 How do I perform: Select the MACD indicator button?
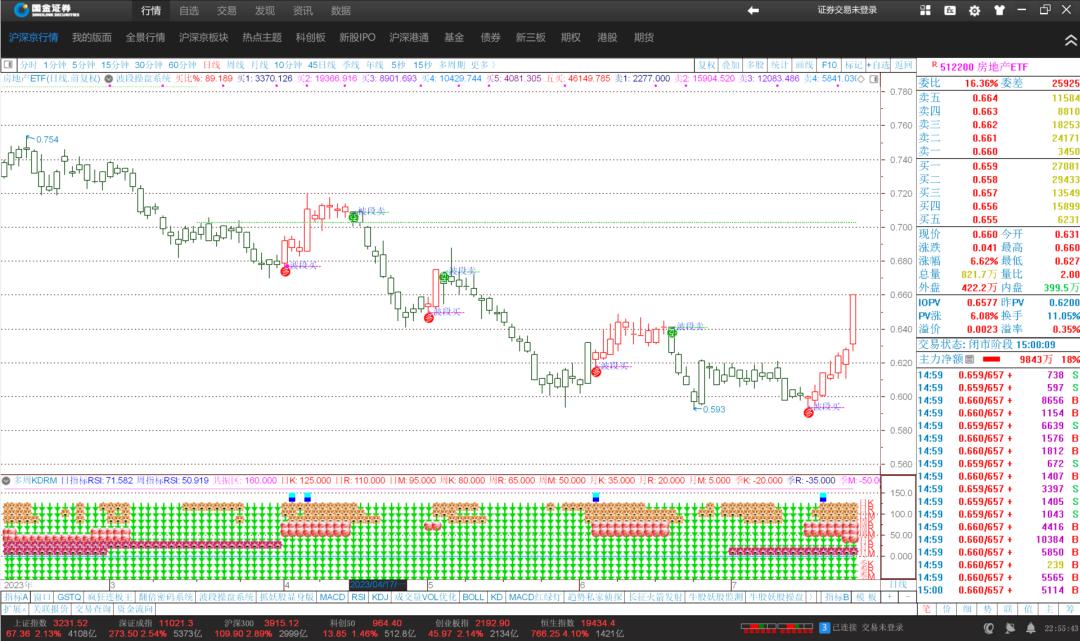[x=332, y=597]
